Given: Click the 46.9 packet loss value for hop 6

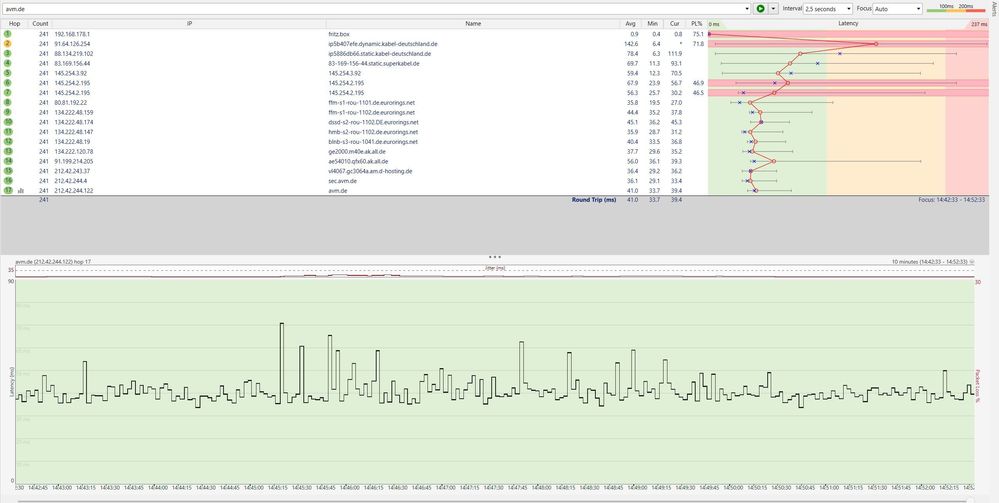Looking at the screenshot, I should coord(698,83).
